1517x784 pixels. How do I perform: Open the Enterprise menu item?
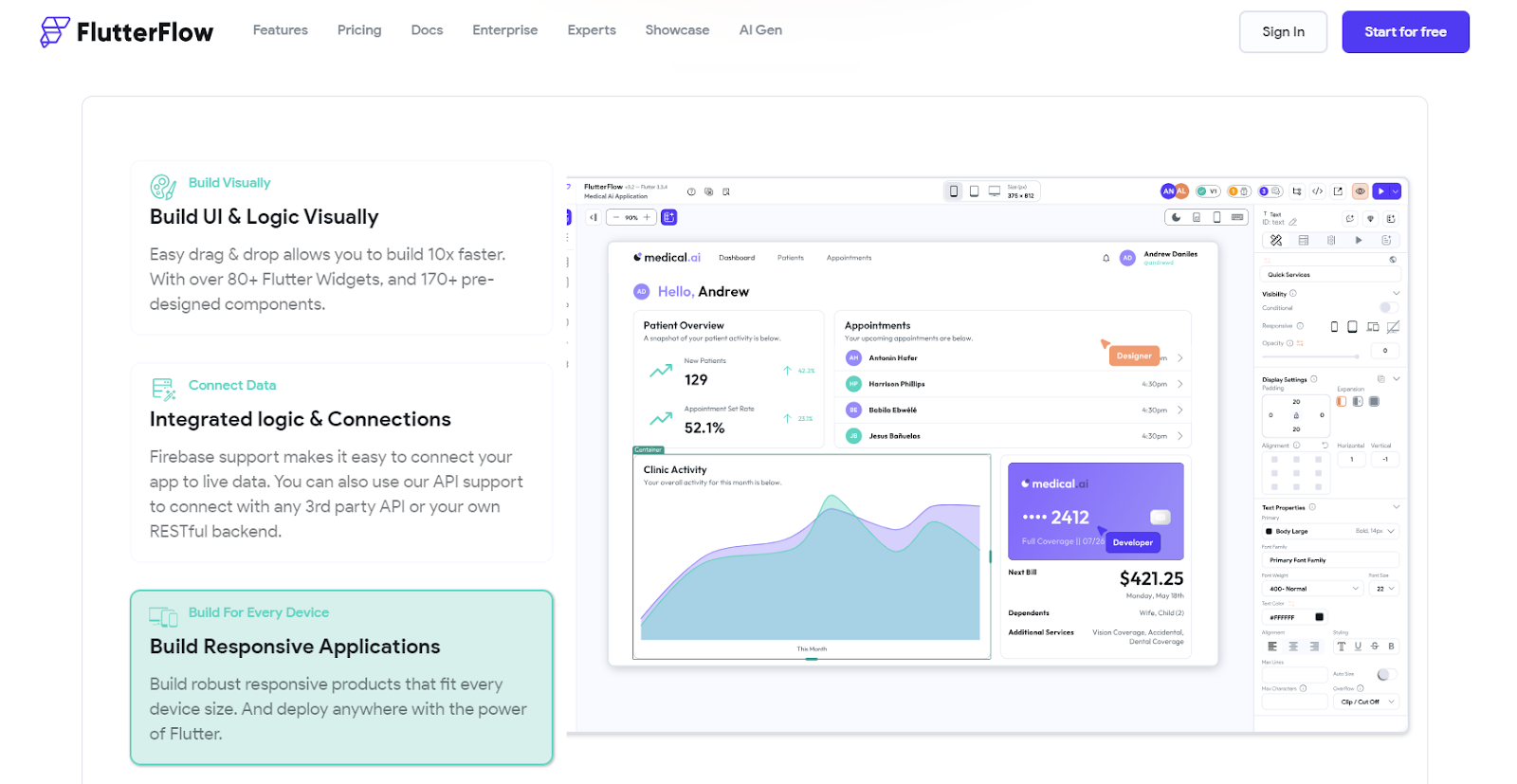tap(505, 30)
